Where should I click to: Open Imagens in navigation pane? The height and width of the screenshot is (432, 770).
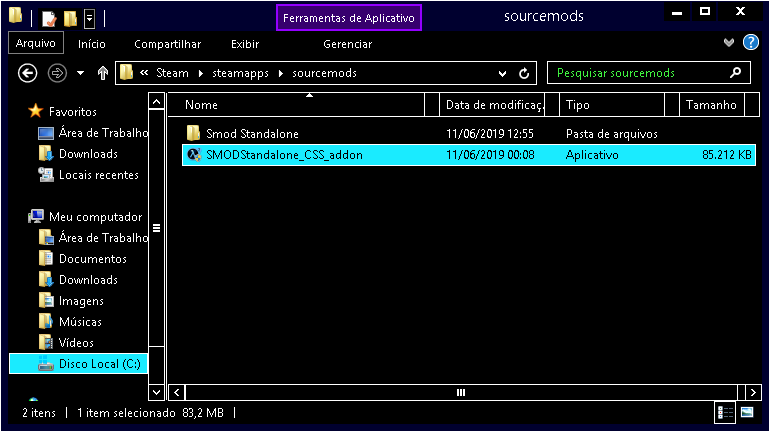point(81,301)
